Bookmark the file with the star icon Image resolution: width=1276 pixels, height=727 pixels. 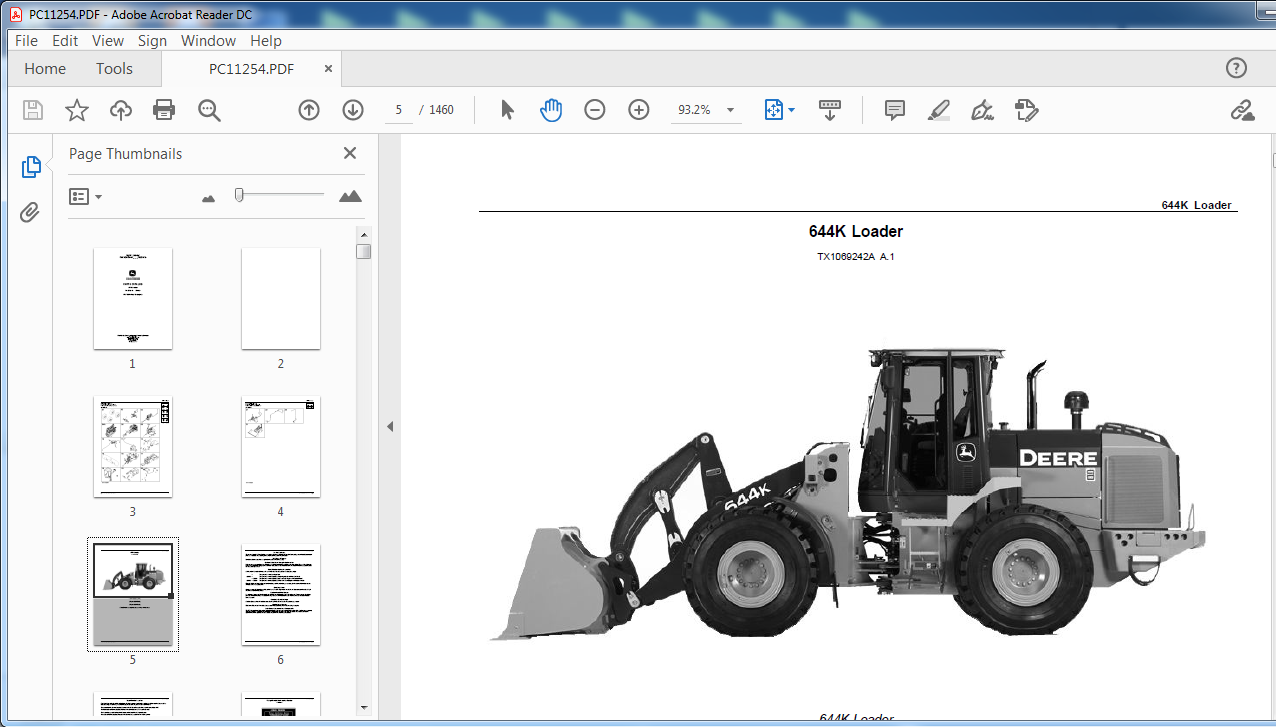coord(77,110)
